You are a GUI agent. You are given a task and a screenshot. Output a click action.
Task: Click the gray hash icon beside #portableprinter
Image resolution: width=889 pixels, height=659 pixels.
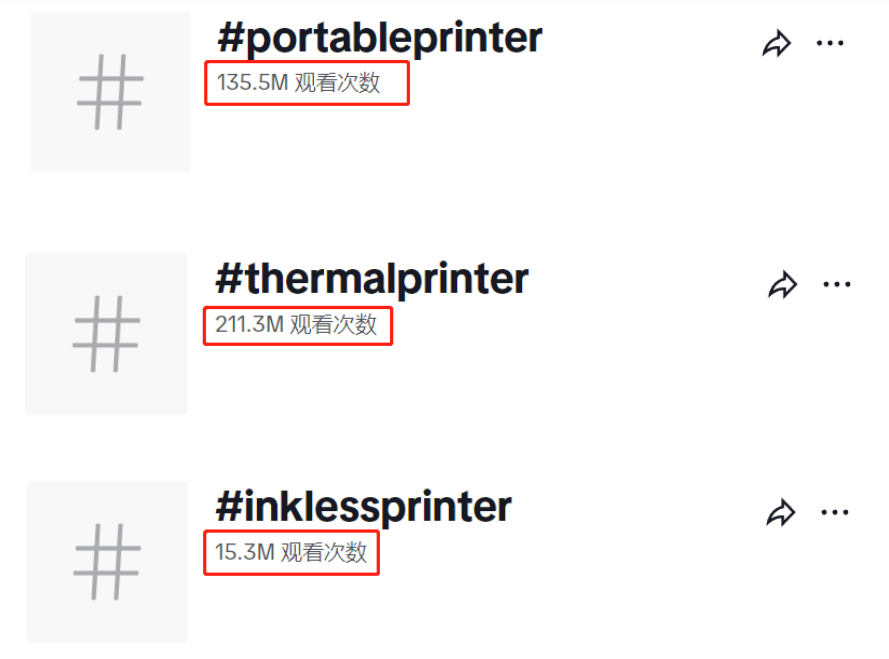111,92
